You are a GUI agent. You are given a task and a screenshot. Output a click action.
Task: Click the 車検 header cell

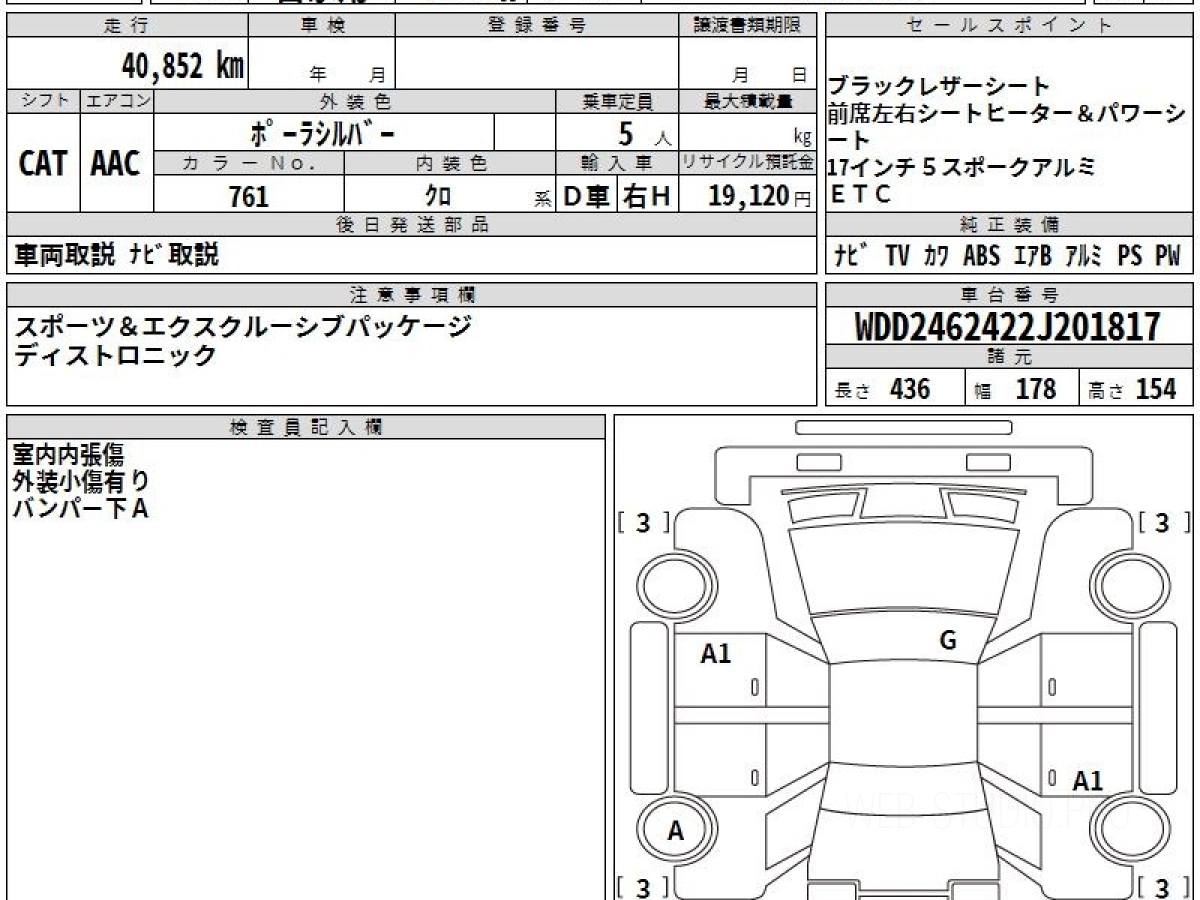pos(322,27)
